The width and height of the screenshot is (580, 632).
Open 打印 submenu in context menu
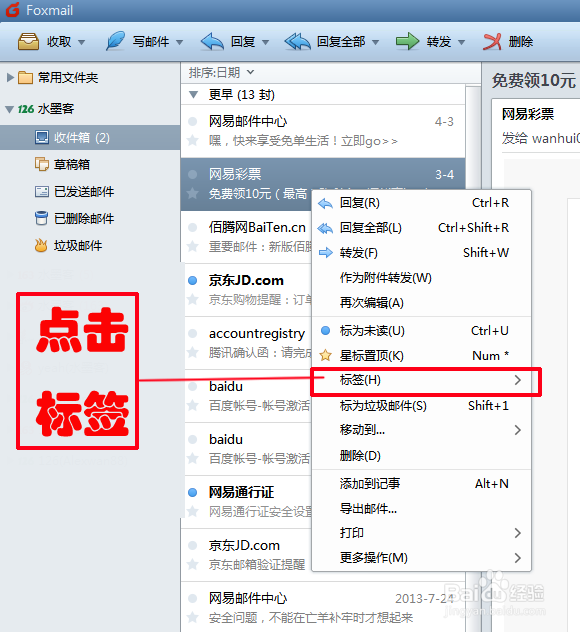click(422, 533)
